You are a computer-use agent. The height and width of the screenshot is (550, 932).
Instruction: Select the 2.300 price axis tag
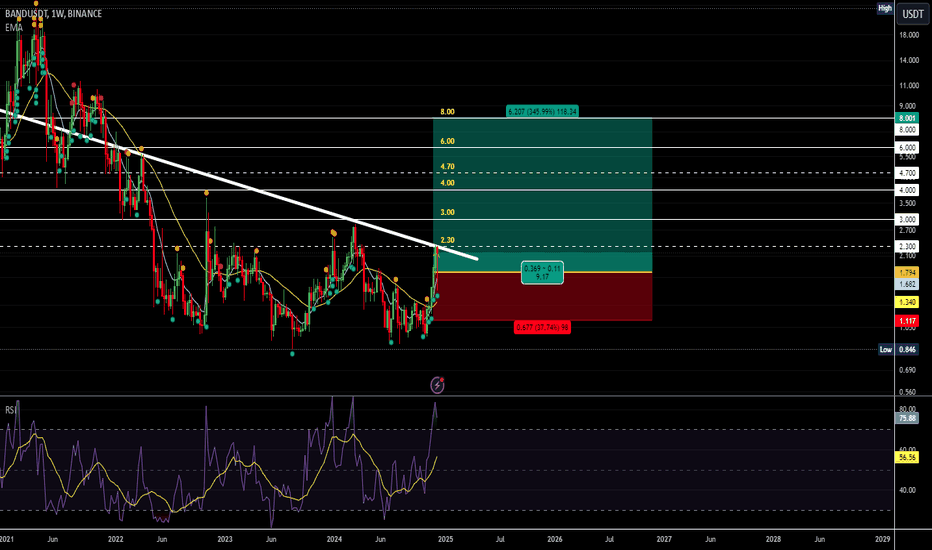pos(907,246)
